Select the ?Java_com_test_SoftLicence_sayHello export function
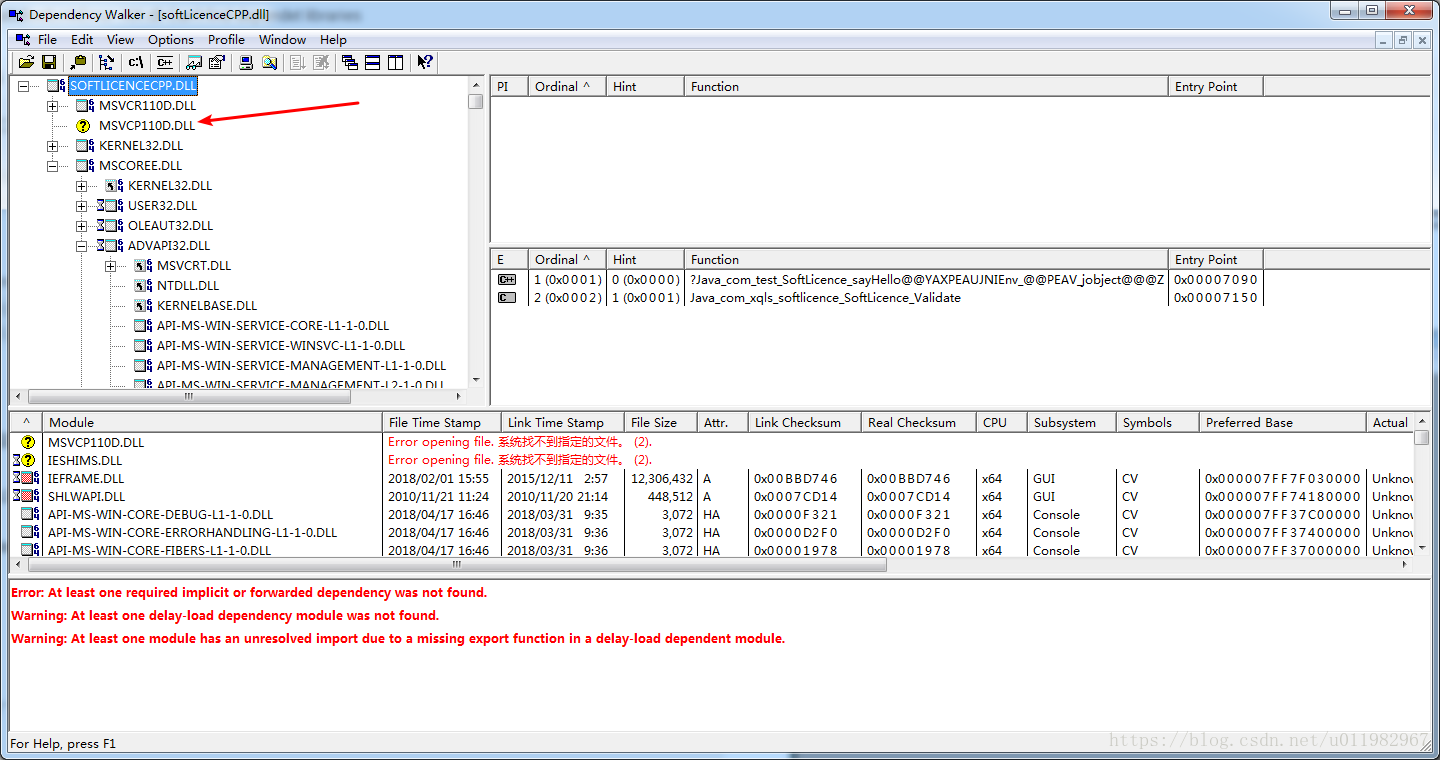This screenshot has height=760, width=1440. [927, 280]
